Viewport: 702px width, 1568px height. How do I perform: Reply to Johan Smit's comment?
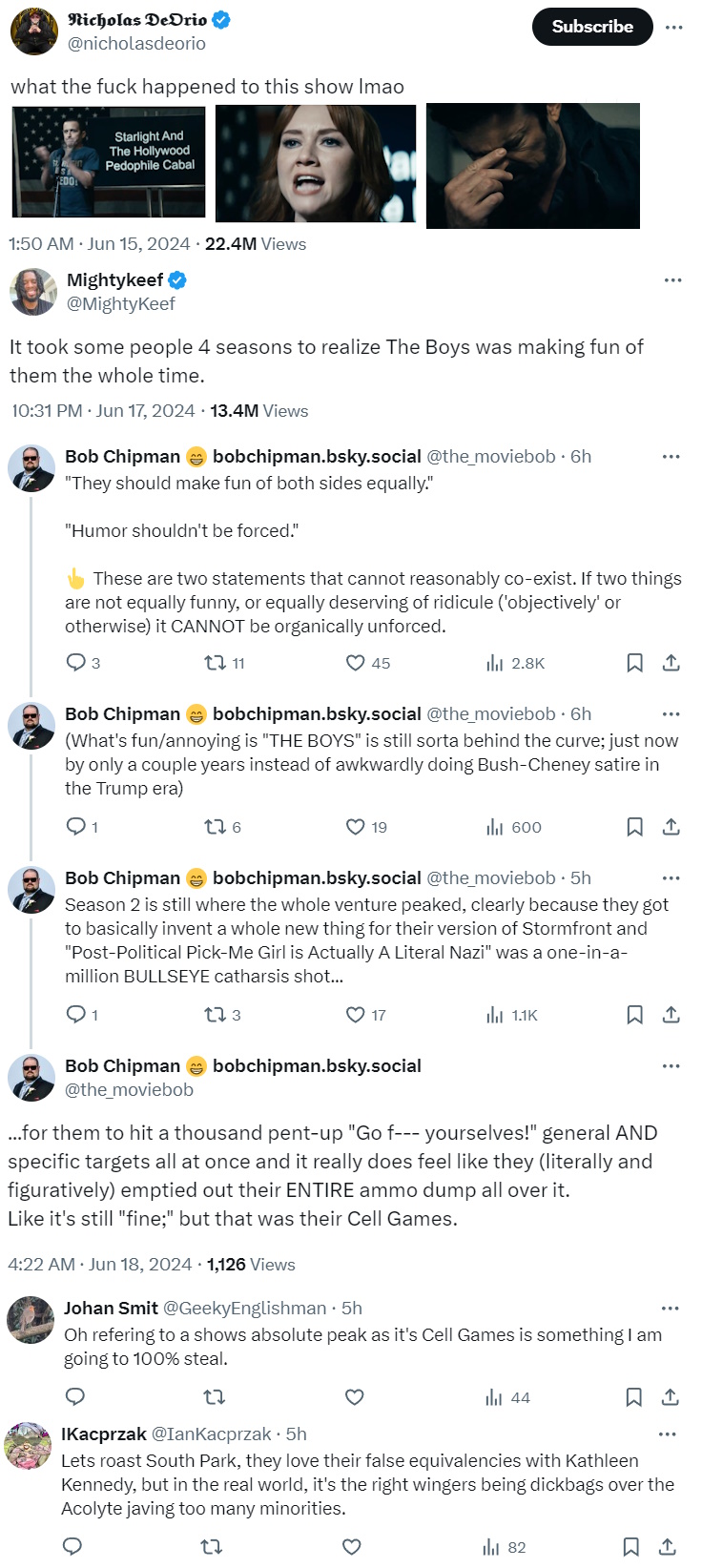pos(75,1397)
